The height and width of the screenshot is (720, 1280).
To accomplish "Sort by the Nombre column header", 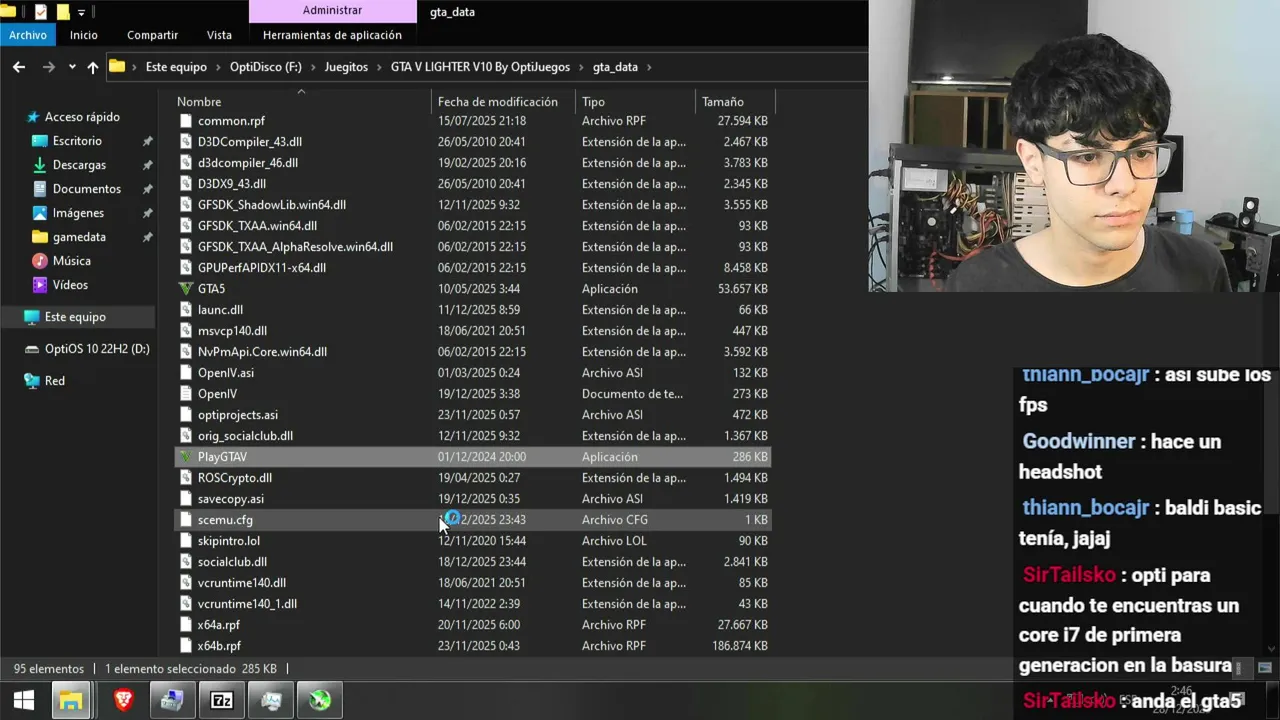I will point(199,102).
